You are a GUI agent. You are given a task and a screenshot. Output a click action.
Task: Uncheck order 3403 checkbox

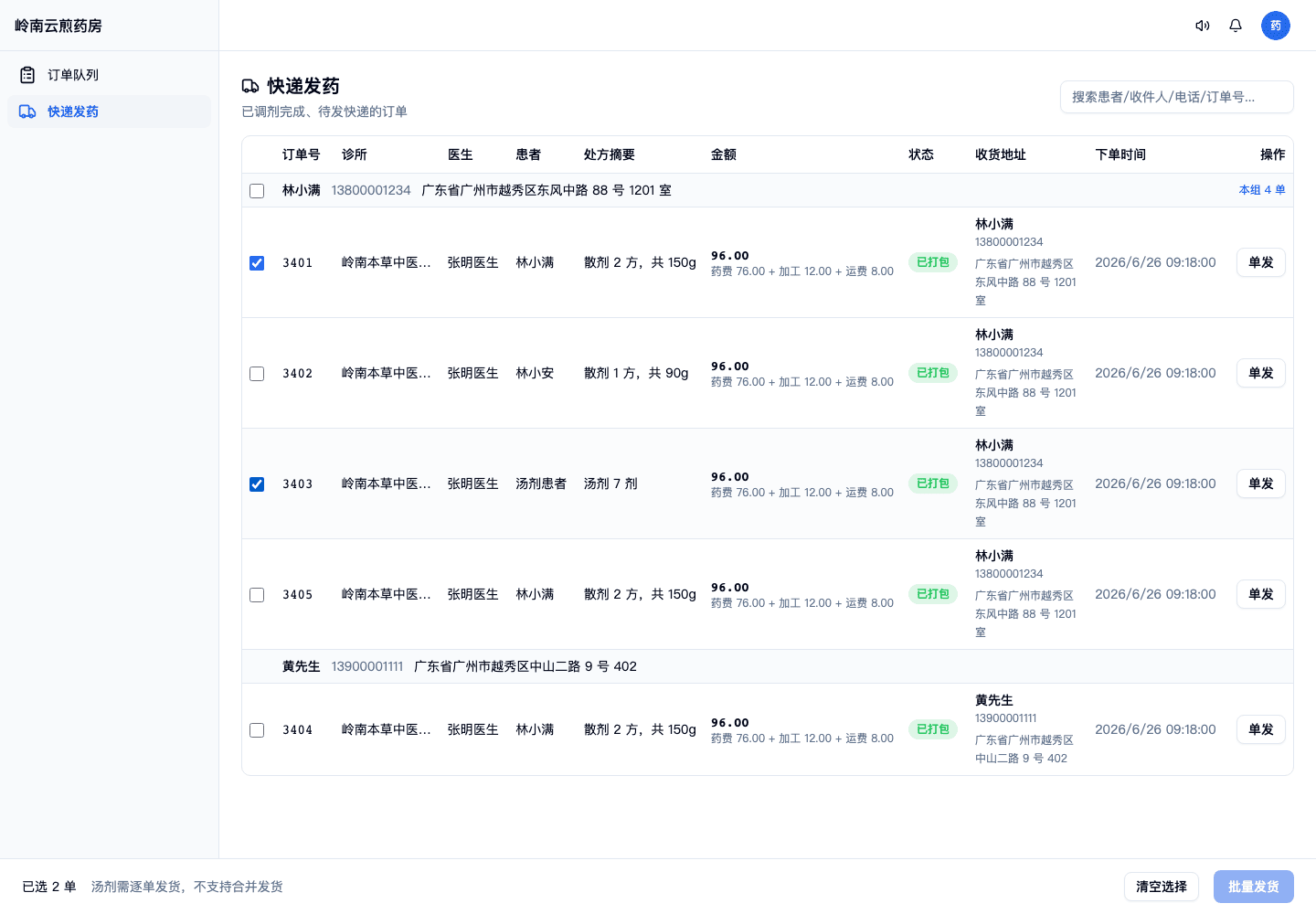[257, 484]
